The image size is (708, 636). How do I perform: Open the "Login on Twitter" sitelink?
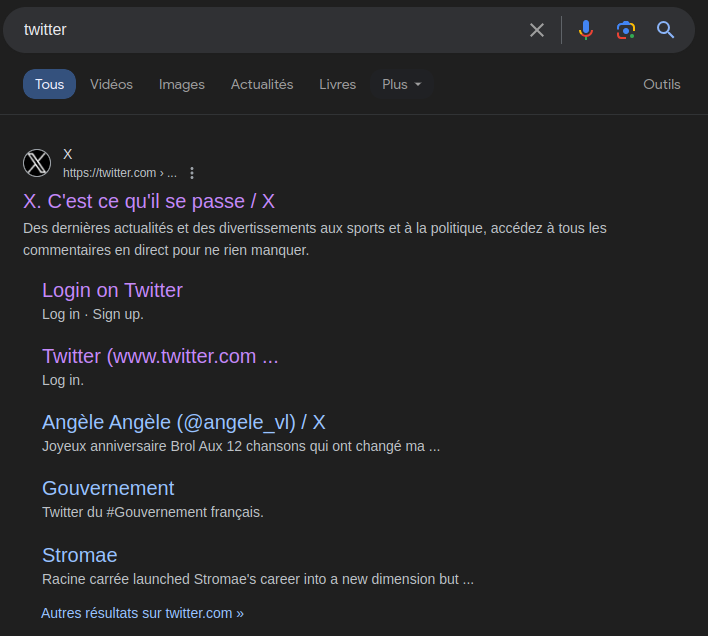(112, 290)
